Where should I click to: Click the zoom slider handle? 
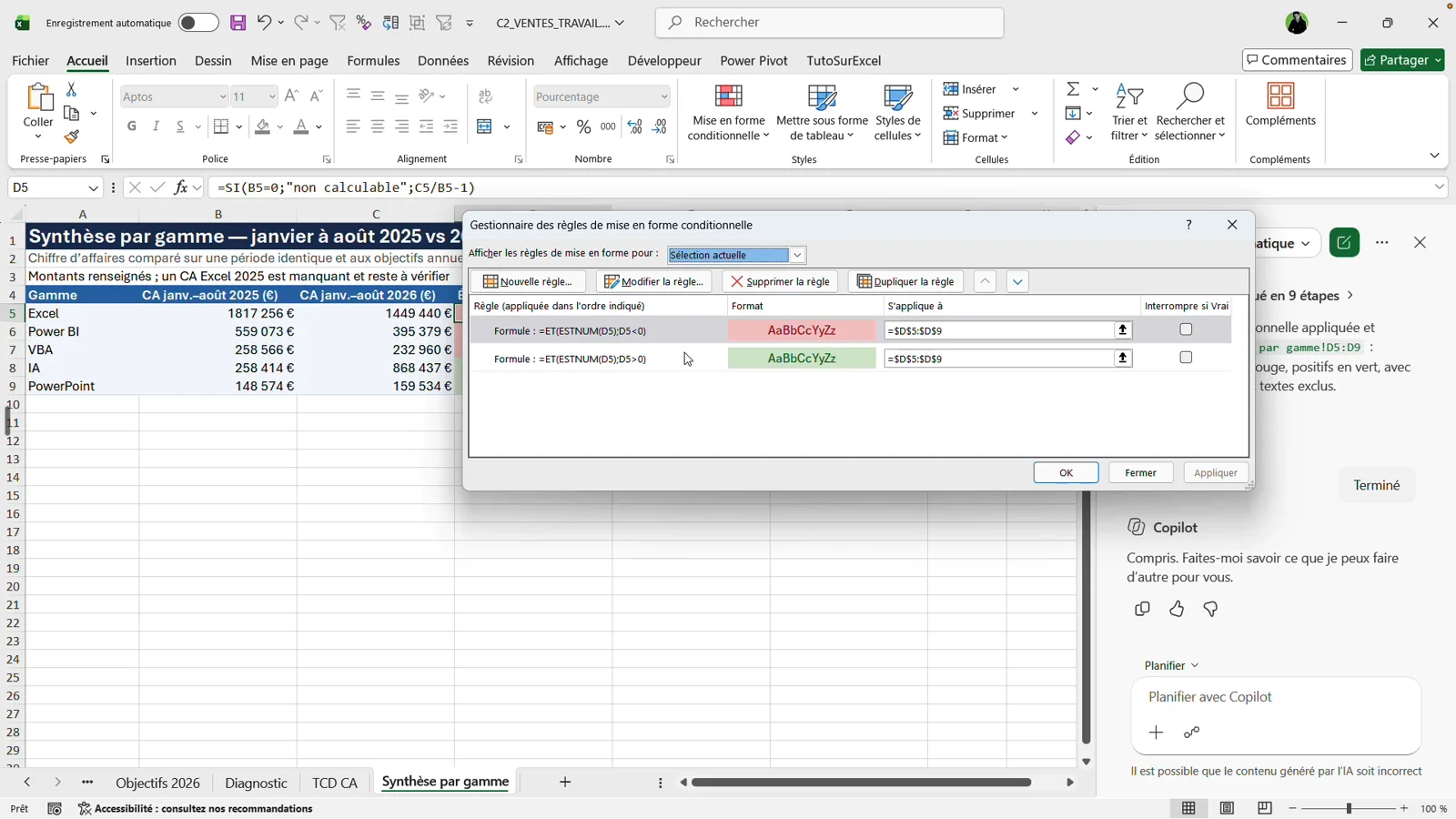1349,808
